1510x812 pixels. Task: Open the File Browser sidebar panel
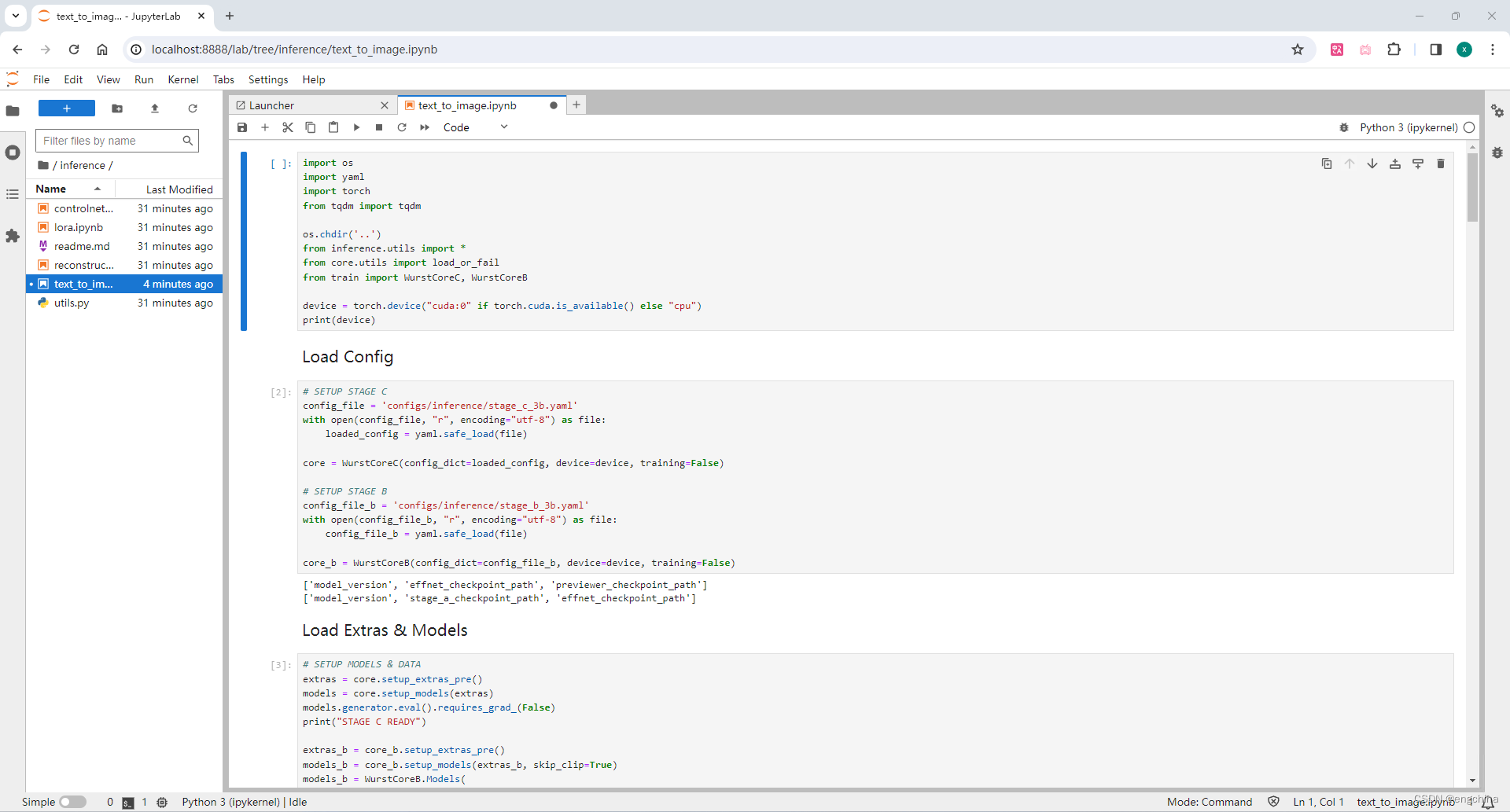[13, 111]
